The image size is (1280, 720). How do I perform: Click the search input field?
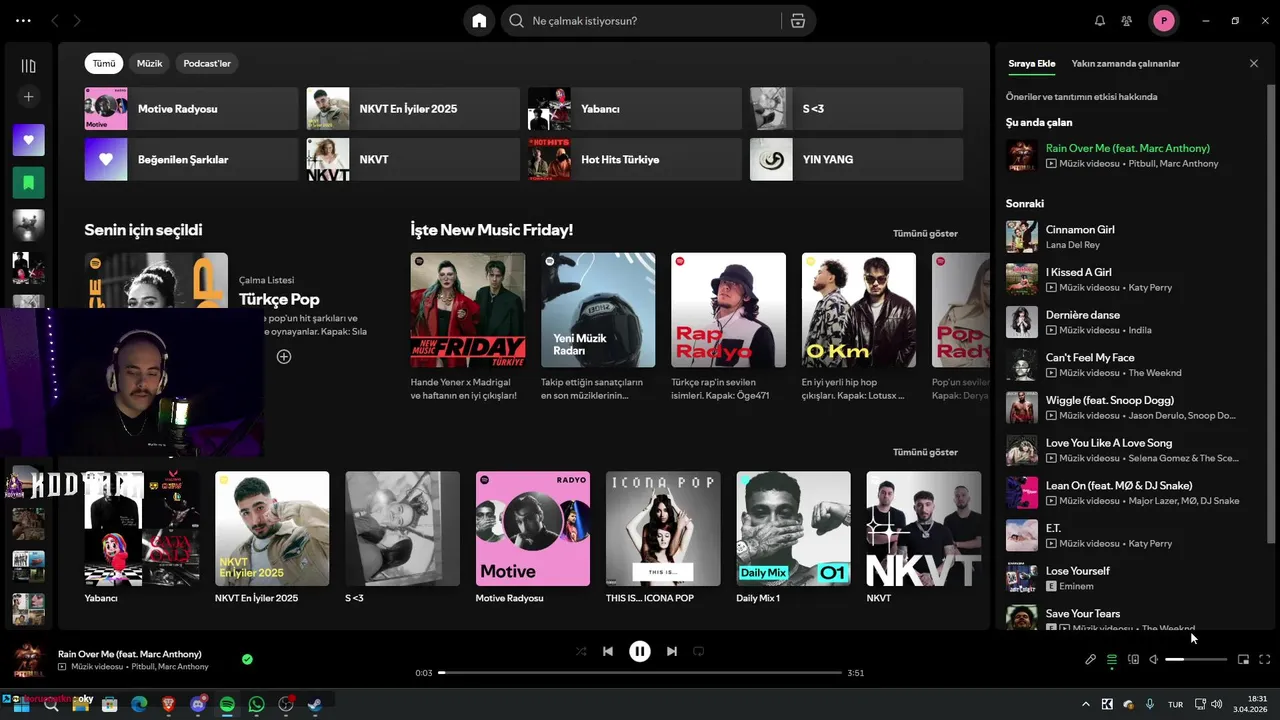coord(650,21)
